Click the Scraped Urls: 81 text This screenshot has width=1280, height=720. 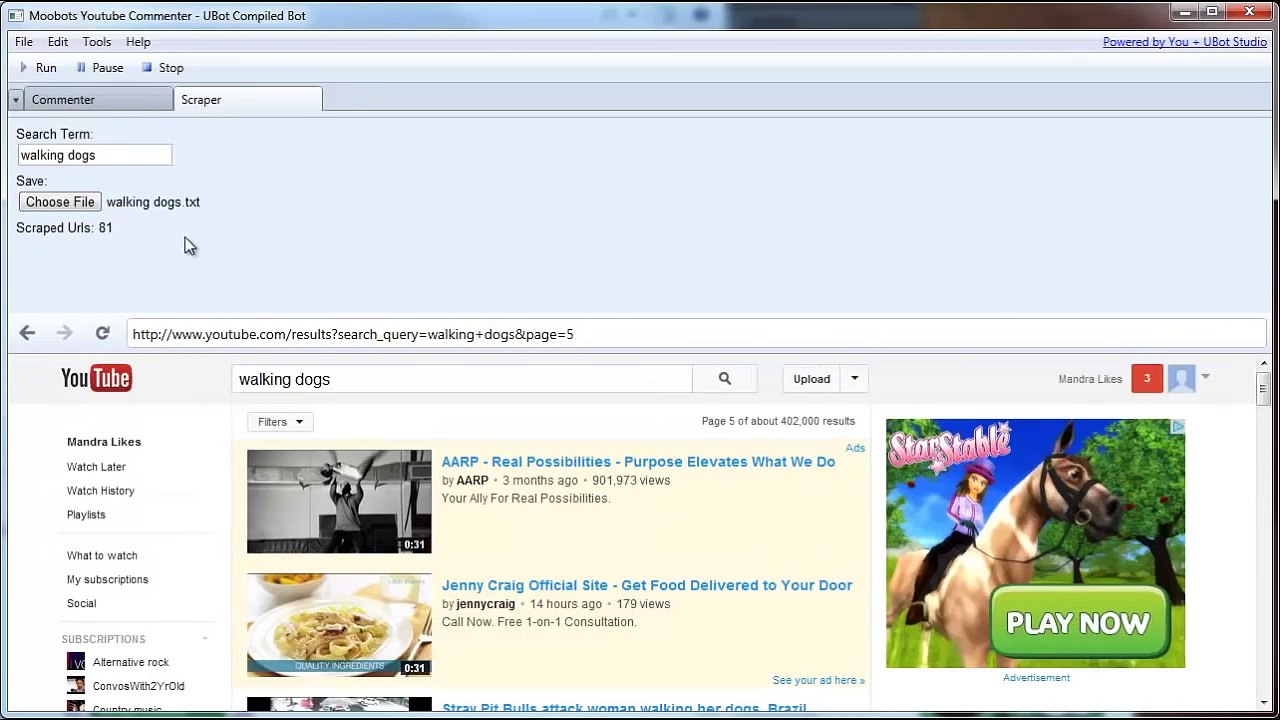pos(64,228)
